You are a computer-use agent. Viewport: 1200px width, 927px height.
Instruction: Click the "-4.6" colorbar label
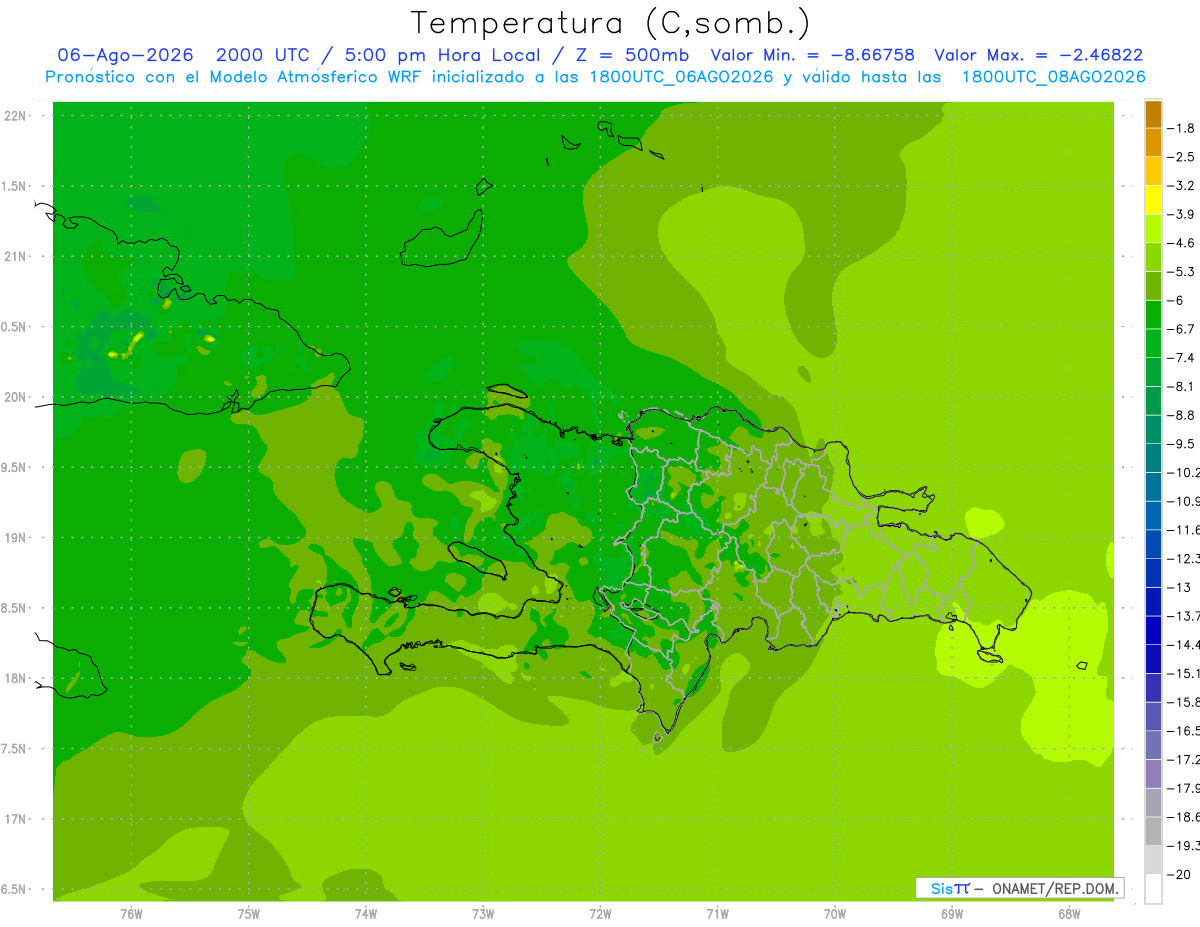pyautogui.click(x=1181, y=243)
